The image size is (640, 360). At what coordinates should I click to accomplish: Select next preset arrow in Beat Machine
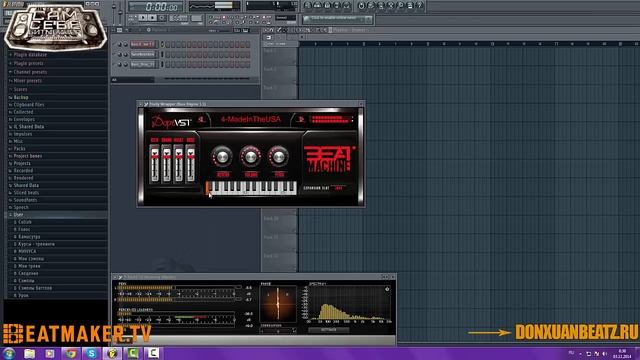point(301,119)
